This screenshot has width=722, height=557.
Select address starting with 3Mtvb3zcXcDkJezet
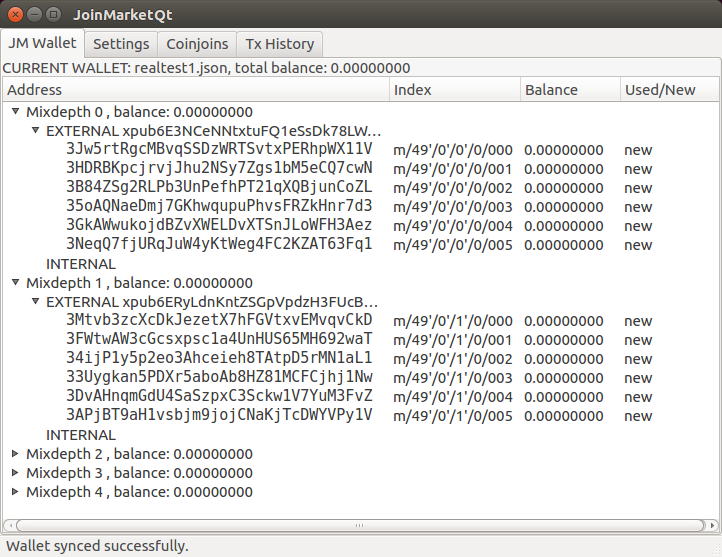pyautogui.click(x=219, y=321)
